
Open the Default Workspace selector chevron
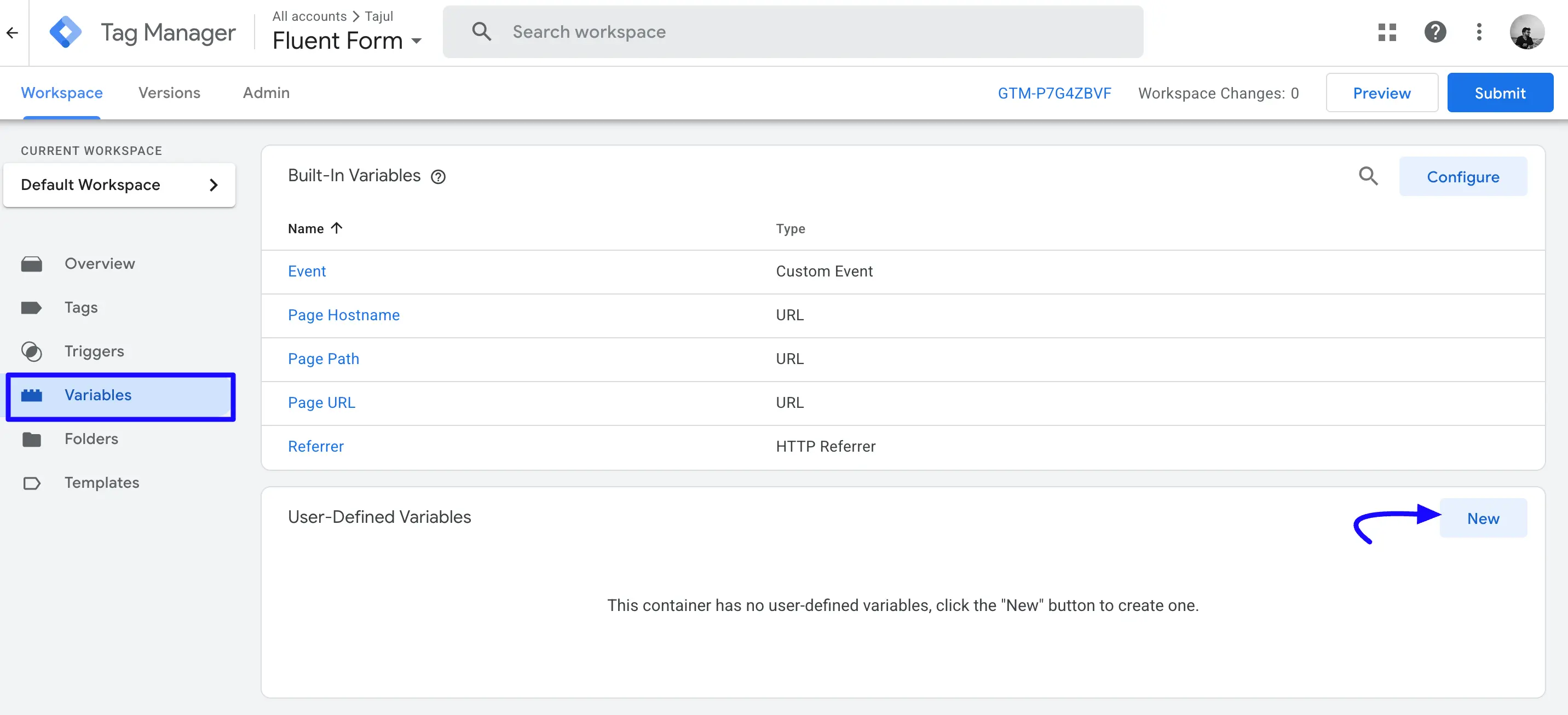pos(214,185)
